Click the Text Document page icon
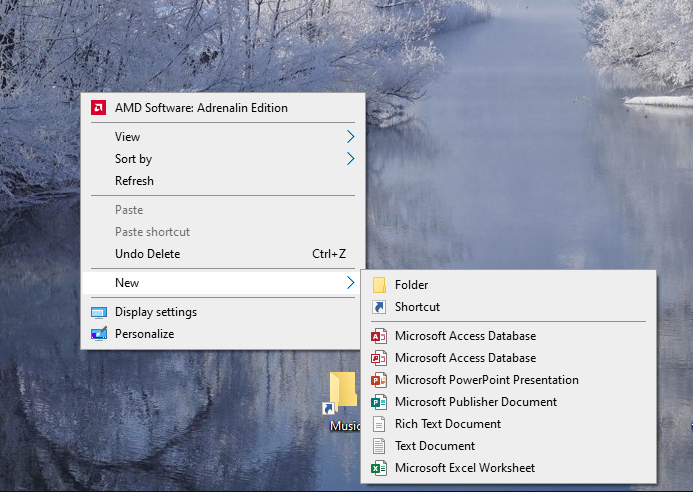Image resolution: width=693 pixels, height=492 pixels. click(x=379, y=446)
